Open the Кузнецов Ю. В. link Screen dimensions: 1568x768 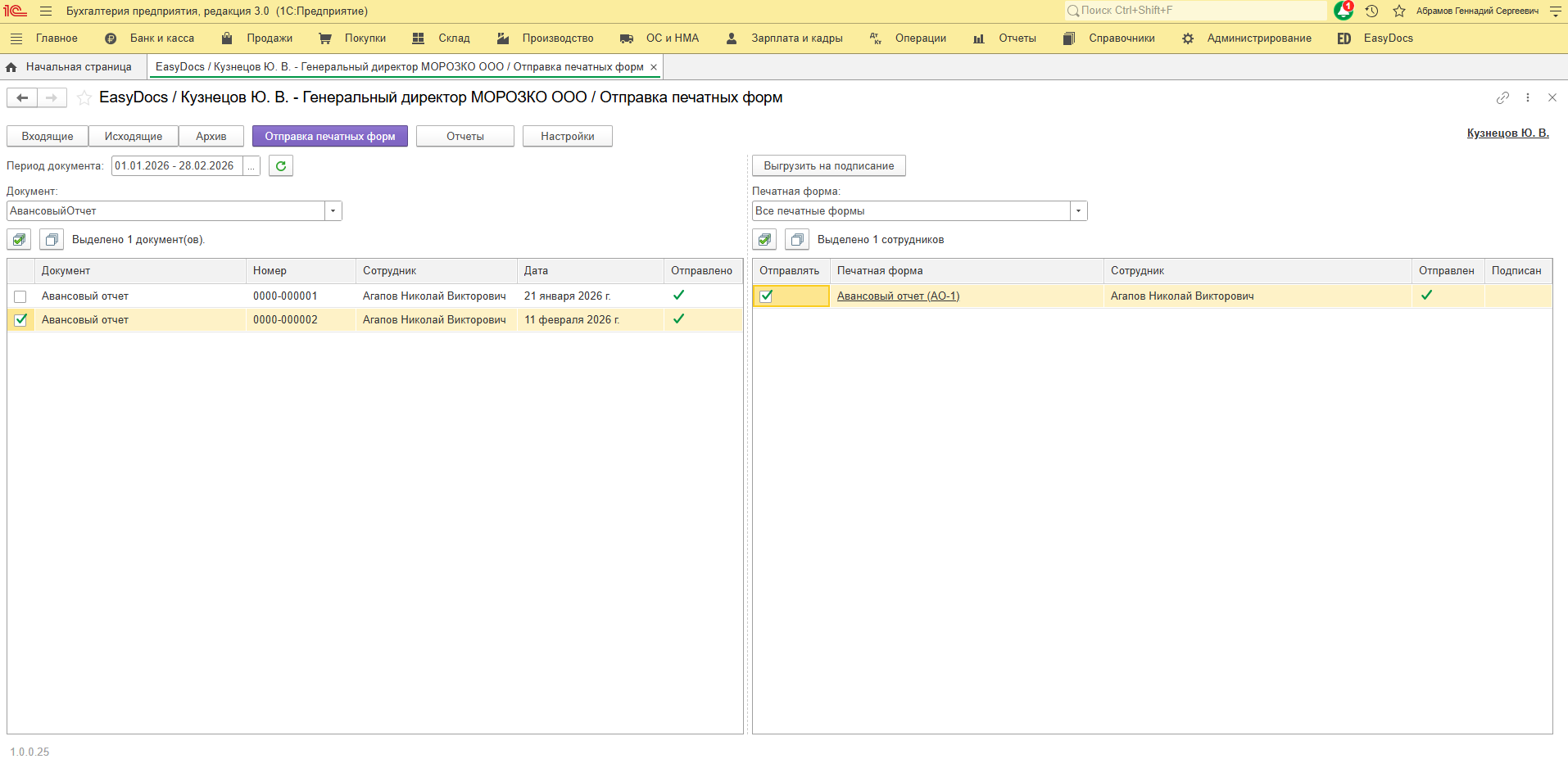click(1508, 133)
